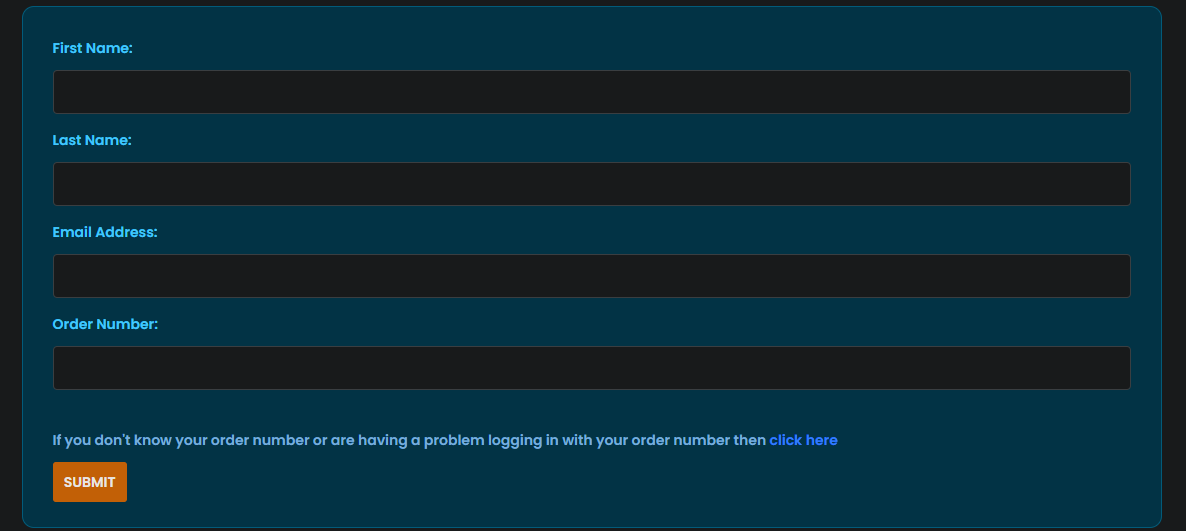Screen dimensions: 1186x531
Task: Click the box where the email goes
Action: [x=591, y=276]
